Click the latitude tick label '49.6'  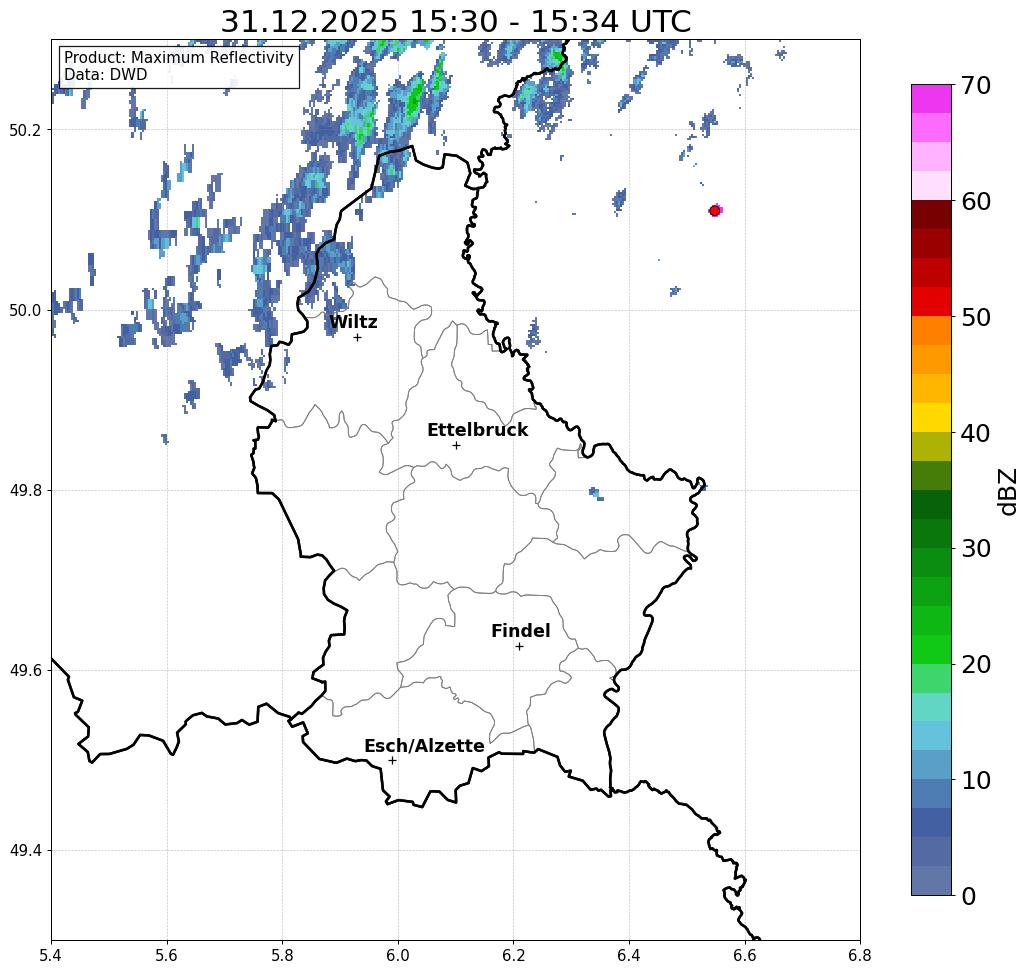coord(25,671)
